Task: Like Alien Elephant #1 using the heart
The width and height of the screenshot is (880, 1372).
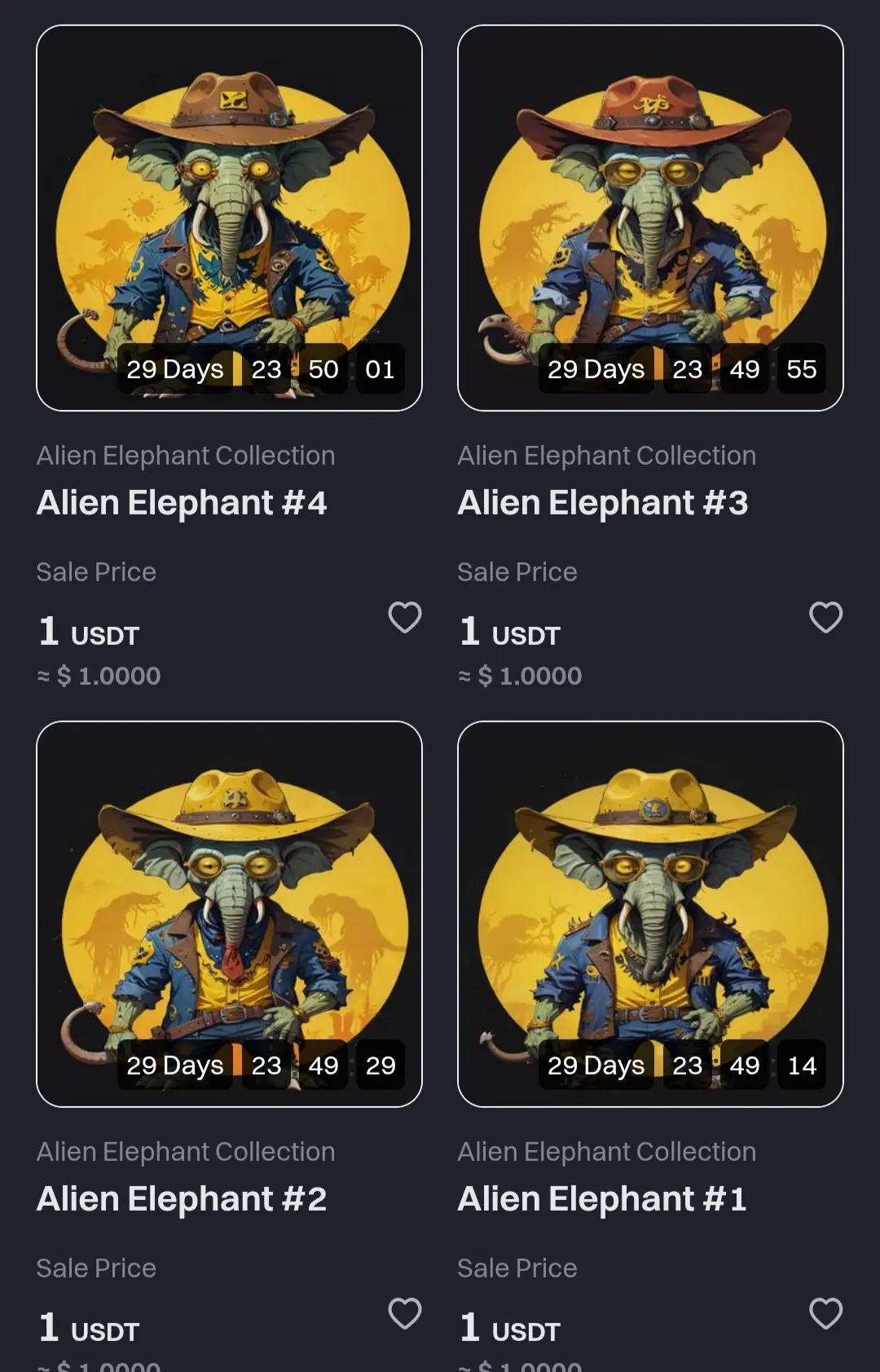Action: (825, 1313)
